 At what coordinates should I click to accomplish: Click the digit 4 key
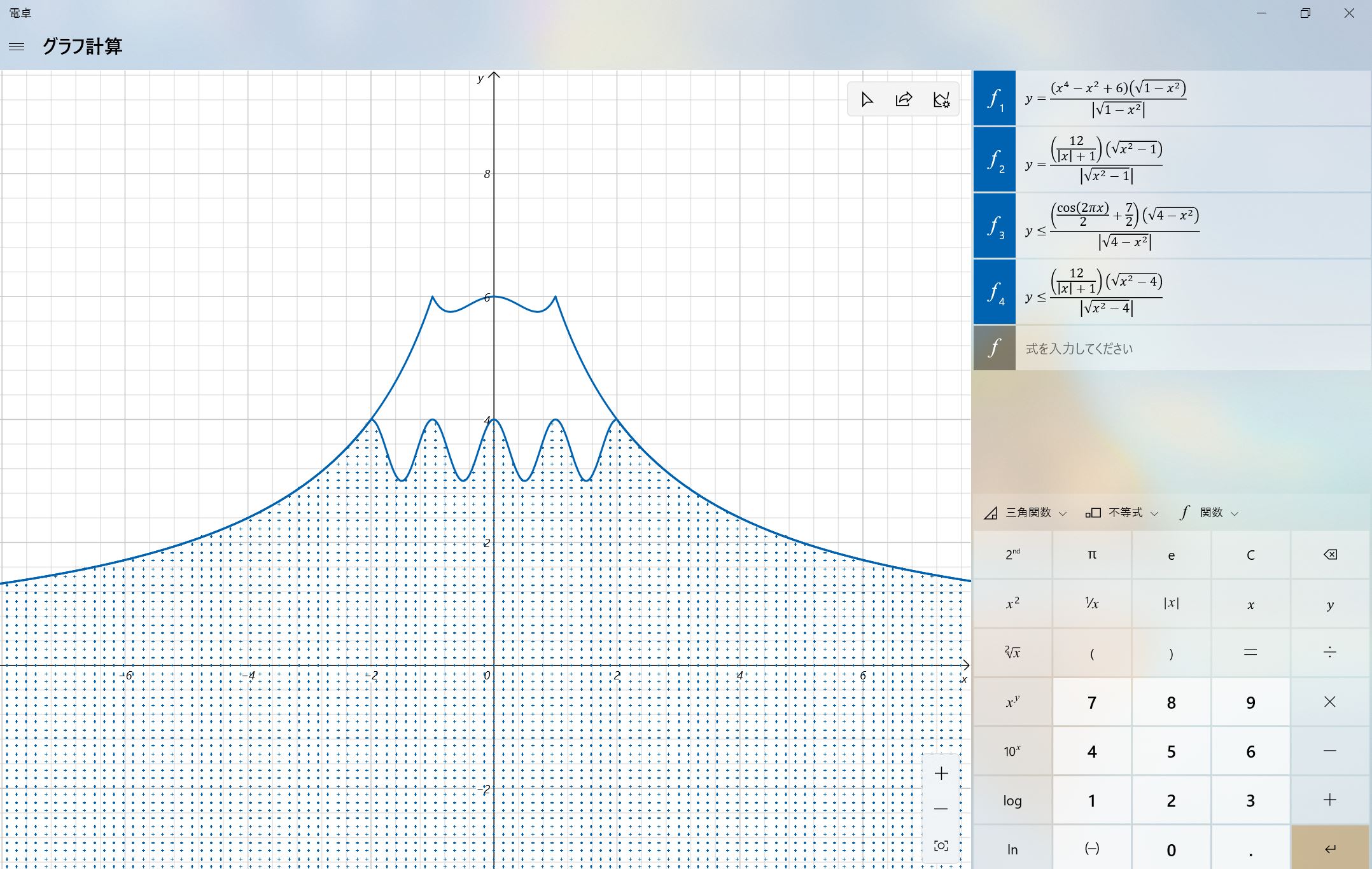point(1092,751)
